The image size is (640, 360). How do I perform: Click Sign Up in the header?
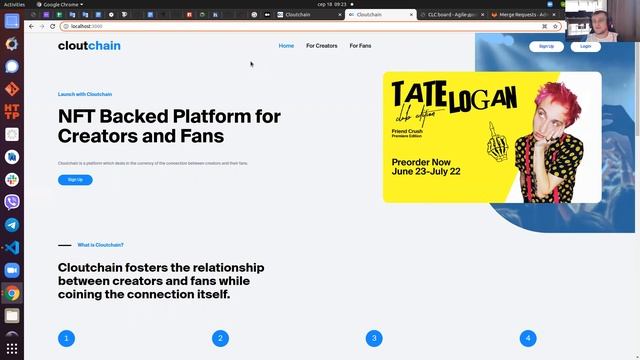[546, 47]
